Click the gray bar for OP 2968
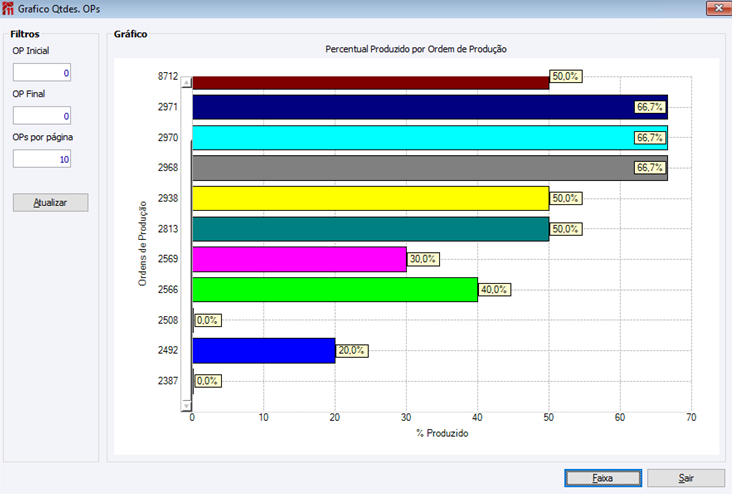Viewport: 732px width, 494px height. coord(430,168)
